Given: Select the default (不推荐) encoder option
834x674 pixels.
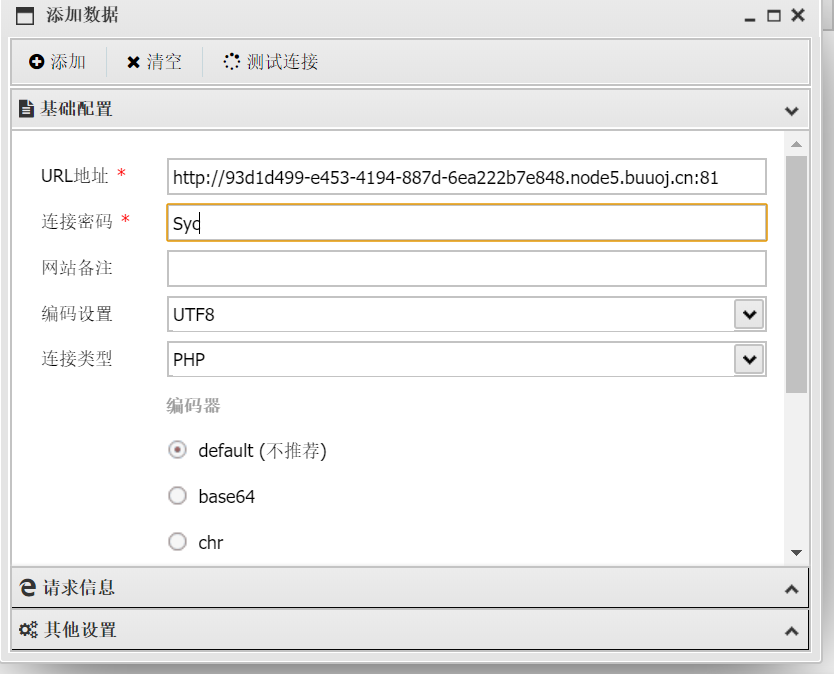Looking at the screenshot, I should click(x=177, y=450).
